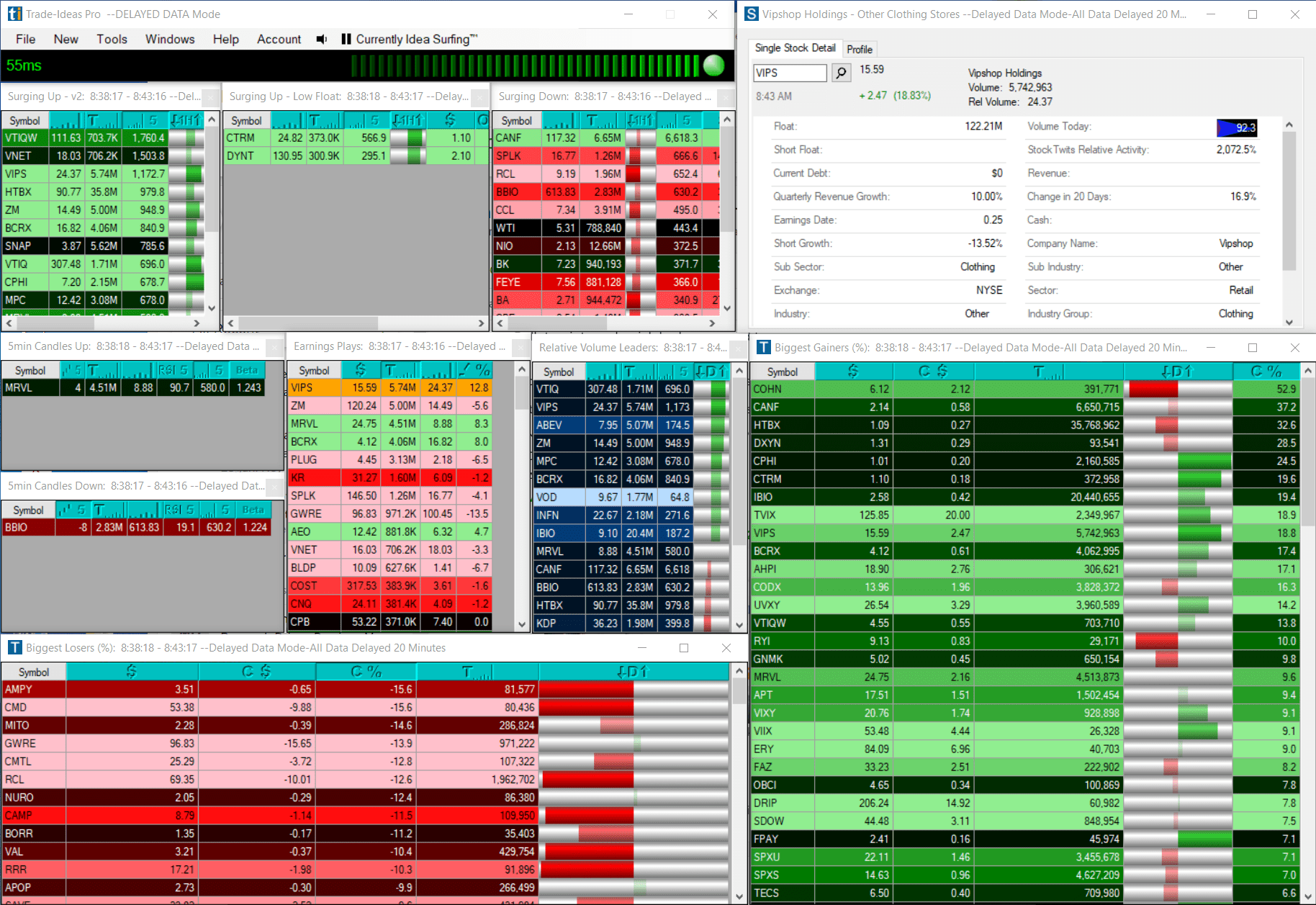The width and height of the screenshot is (1316, 905).
Task: Click the 1H range header in Surging Up v2
Action: (186, 120)
